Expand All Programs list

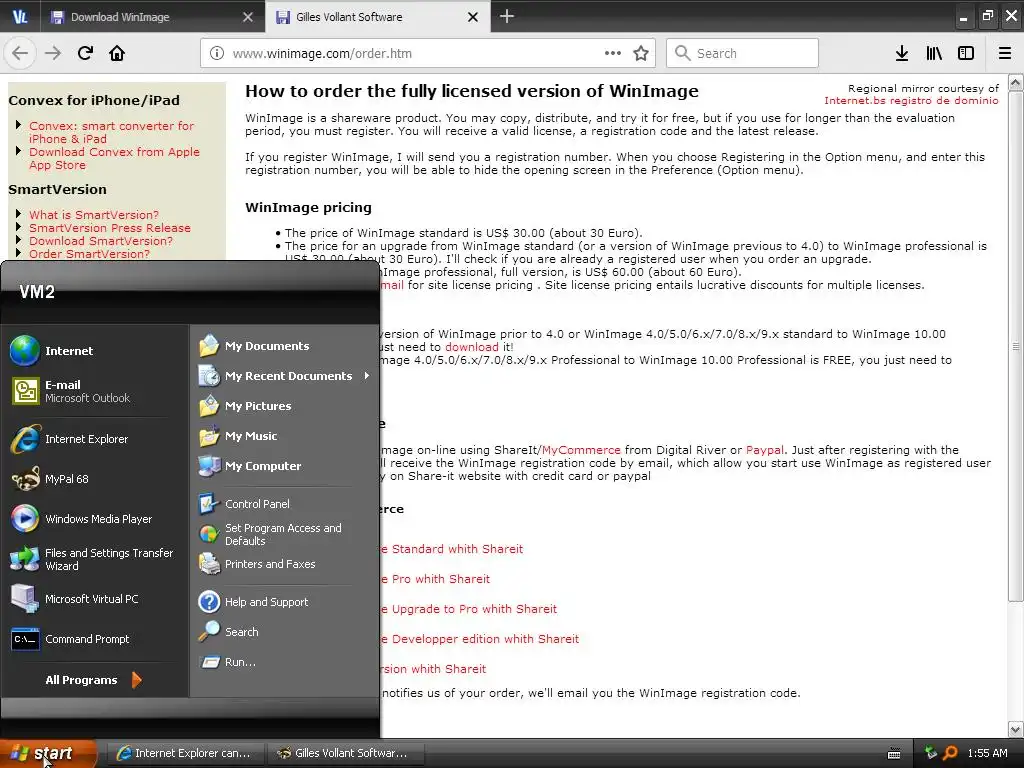(x=95, y=680)
